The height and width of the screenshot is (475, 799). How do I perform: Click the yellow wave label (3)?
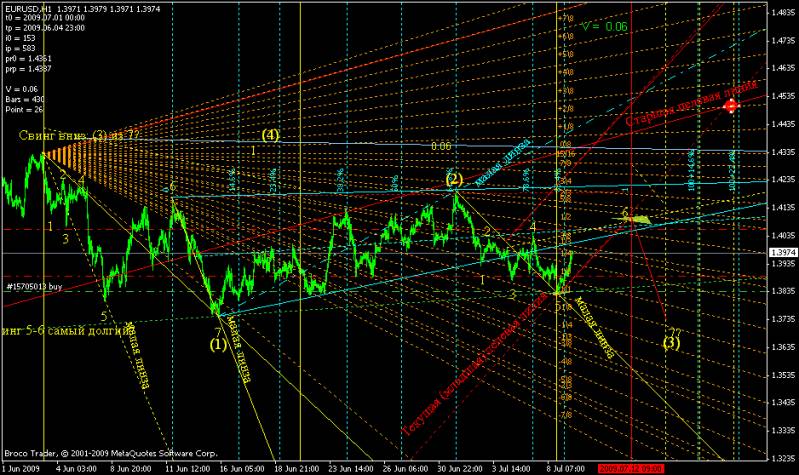point(672,342)
